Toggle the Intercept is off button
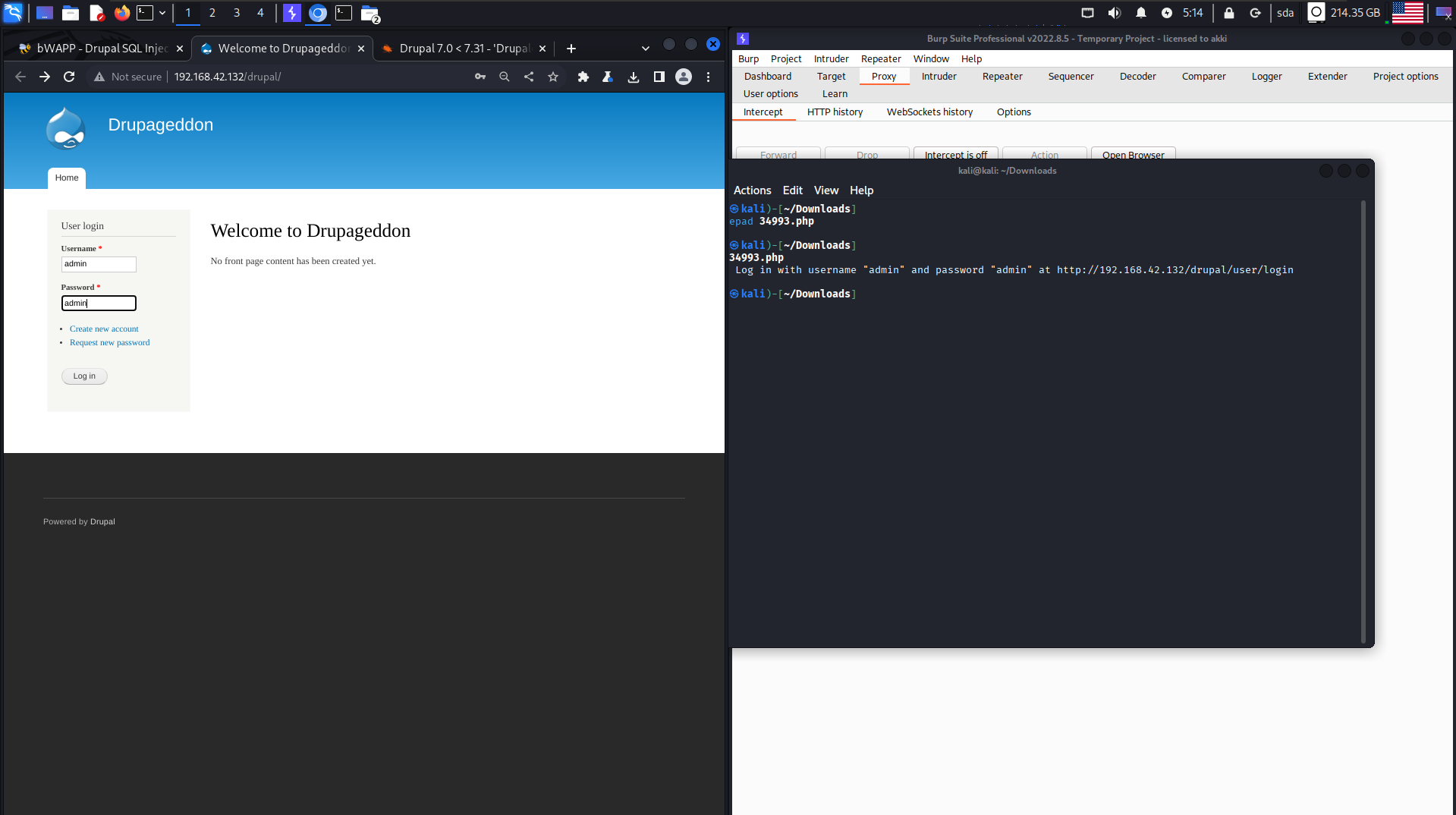This screenshot has height=815, width=1456. click(955, 154)
